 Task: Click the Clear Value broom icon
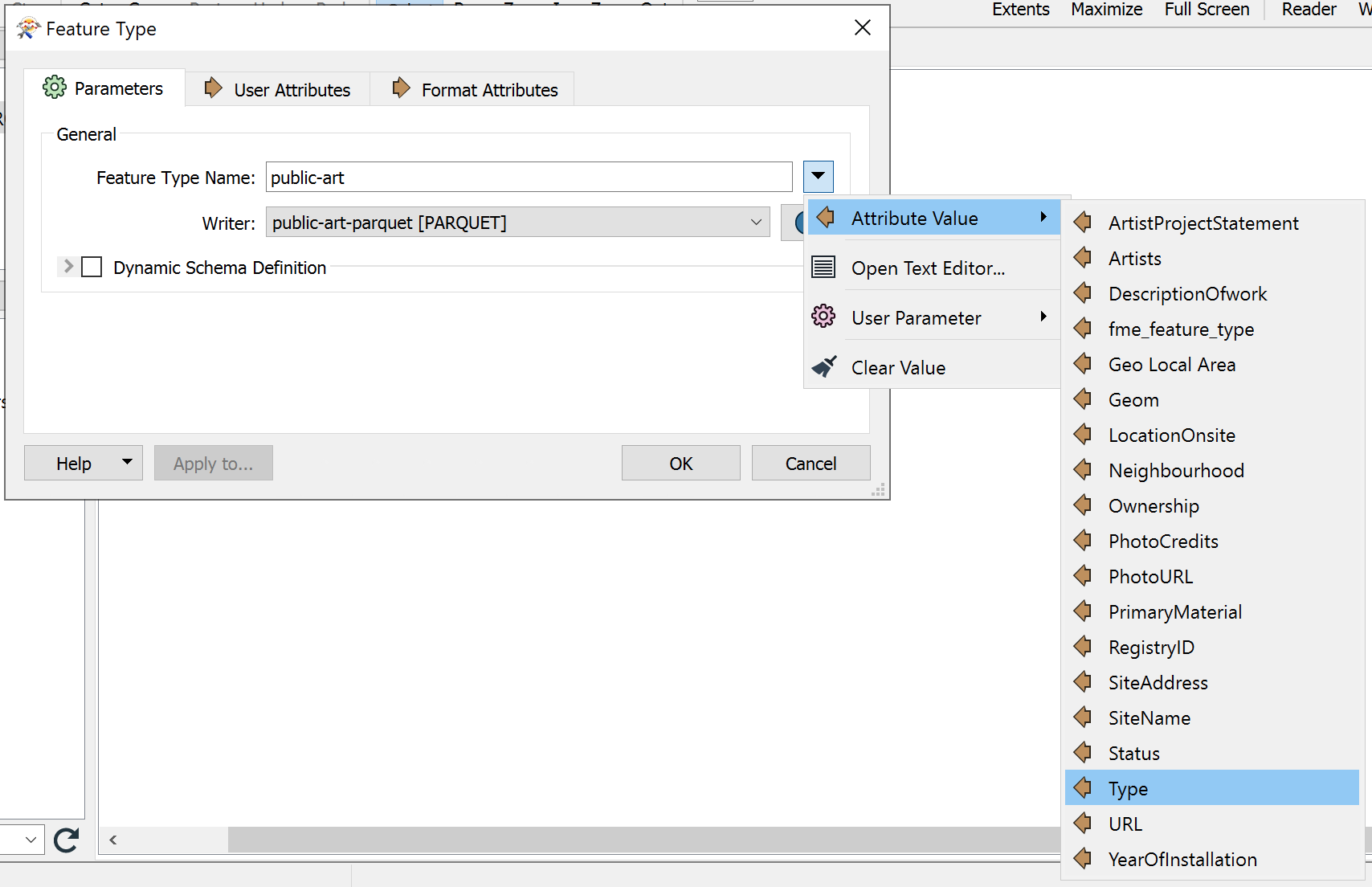click(824, 366)
